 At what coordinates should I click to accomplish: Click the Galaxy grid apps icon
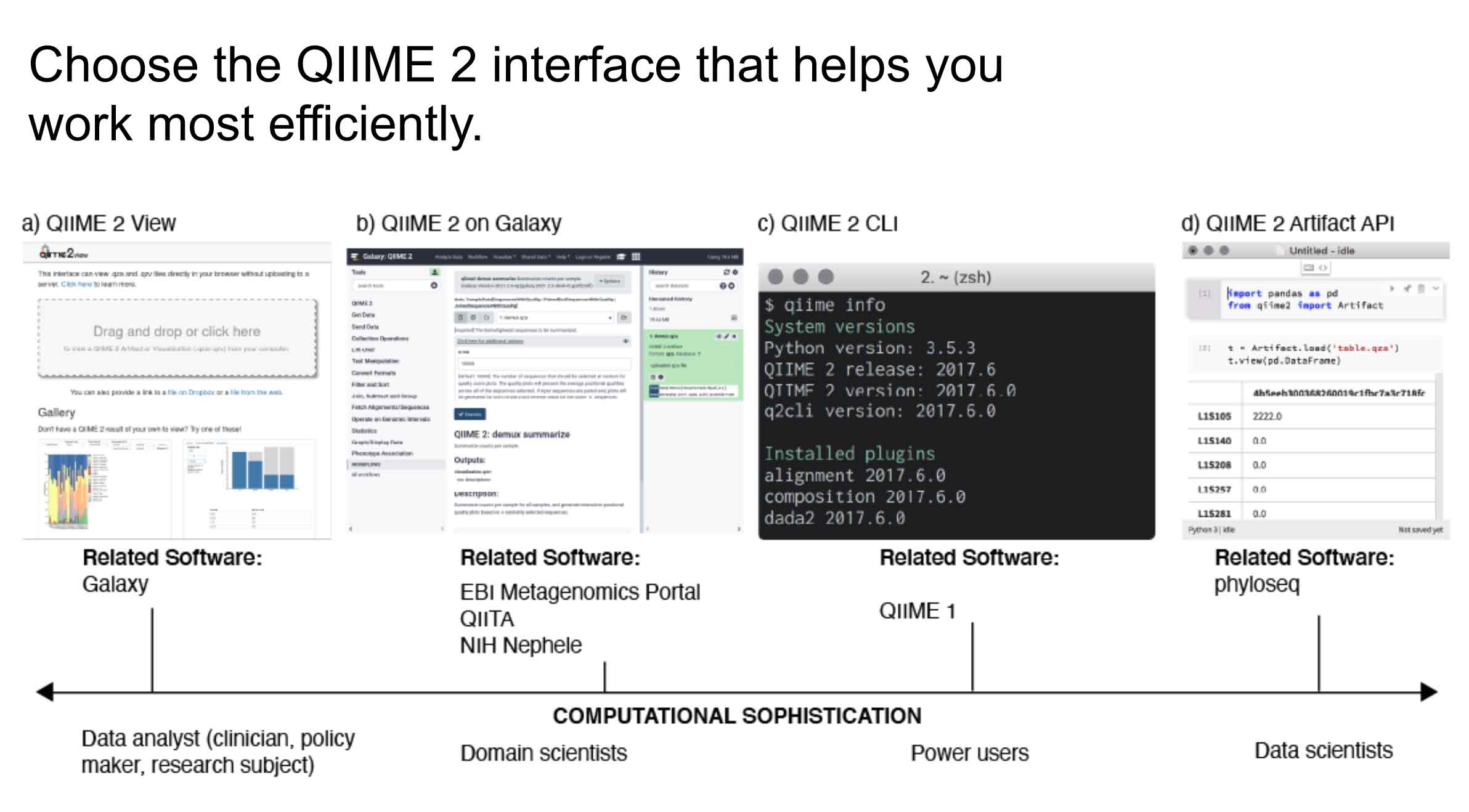[636, 256]
